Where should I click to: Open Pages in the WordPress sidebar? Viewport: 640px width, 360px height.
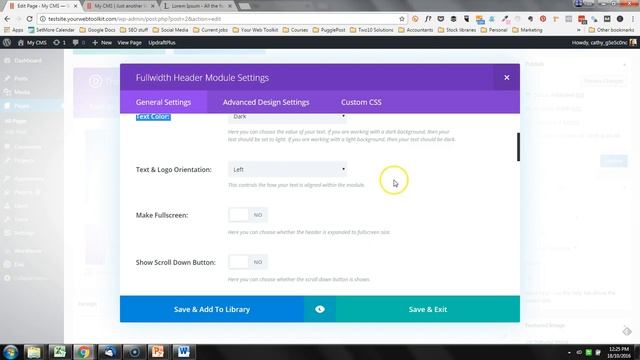(x=22, y=106)
